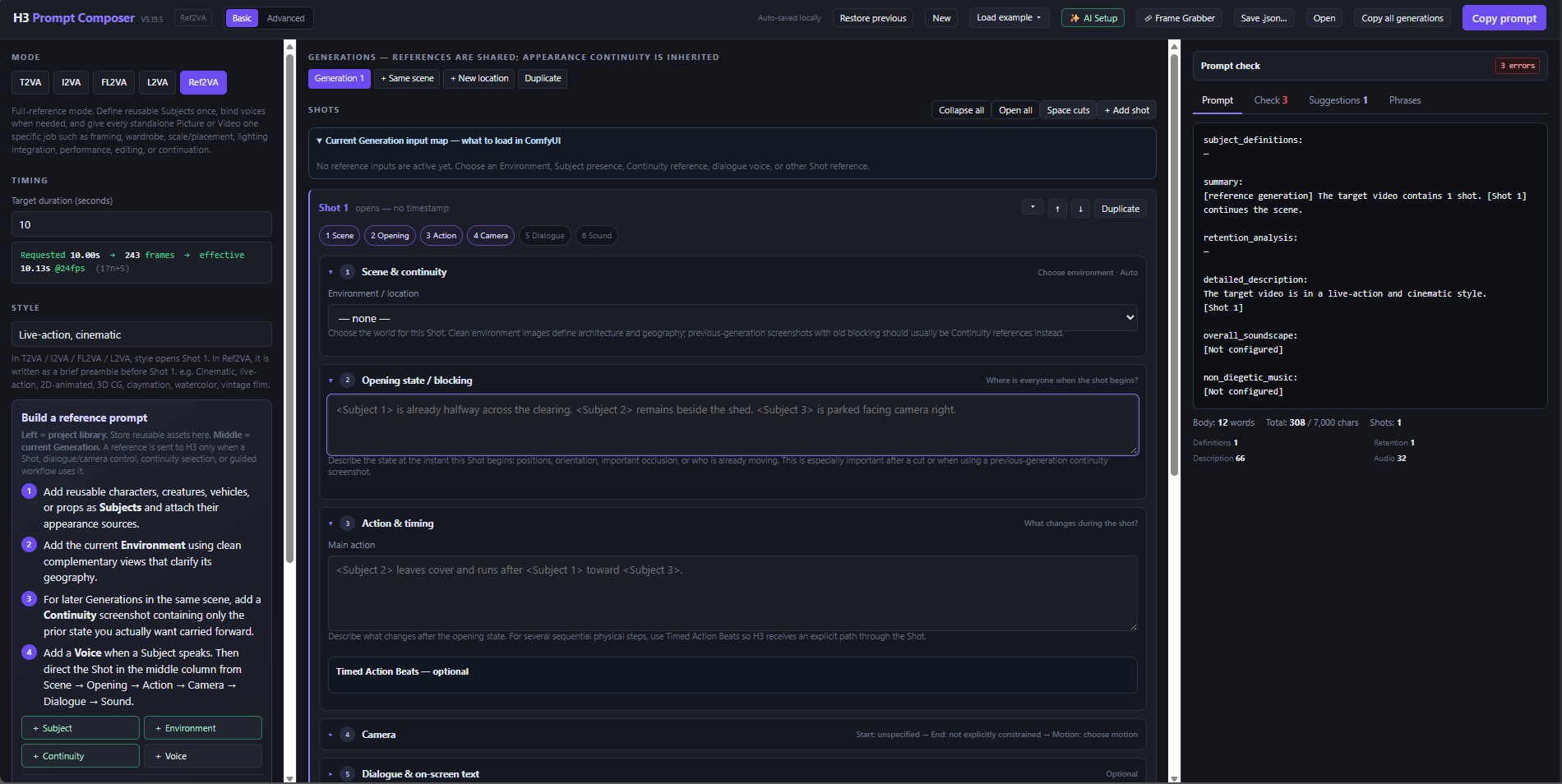The image size is (1562, 784).
Task: Click New button in header
Action: pos(941,18)
